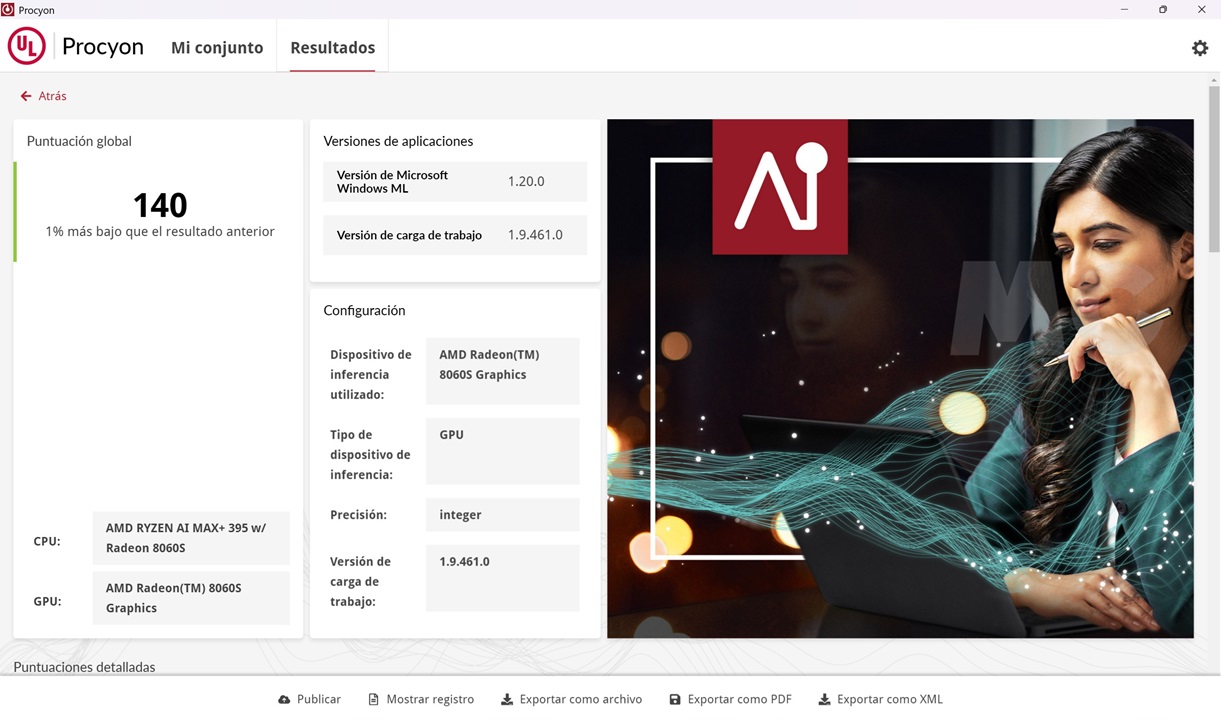Click the Procyon icon in title bar
This screenshot has height=722, width=1221.
point(8,9)
